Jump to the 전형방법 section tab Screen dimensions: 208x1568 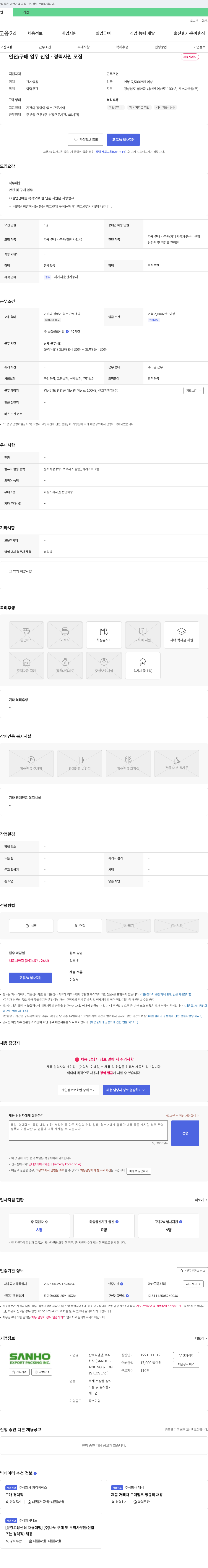click(160, 47)
